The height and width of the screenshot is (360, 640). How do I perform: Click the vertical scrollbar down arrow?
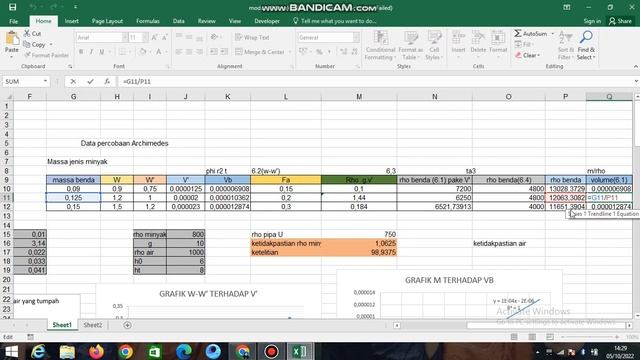click(637, 316)
